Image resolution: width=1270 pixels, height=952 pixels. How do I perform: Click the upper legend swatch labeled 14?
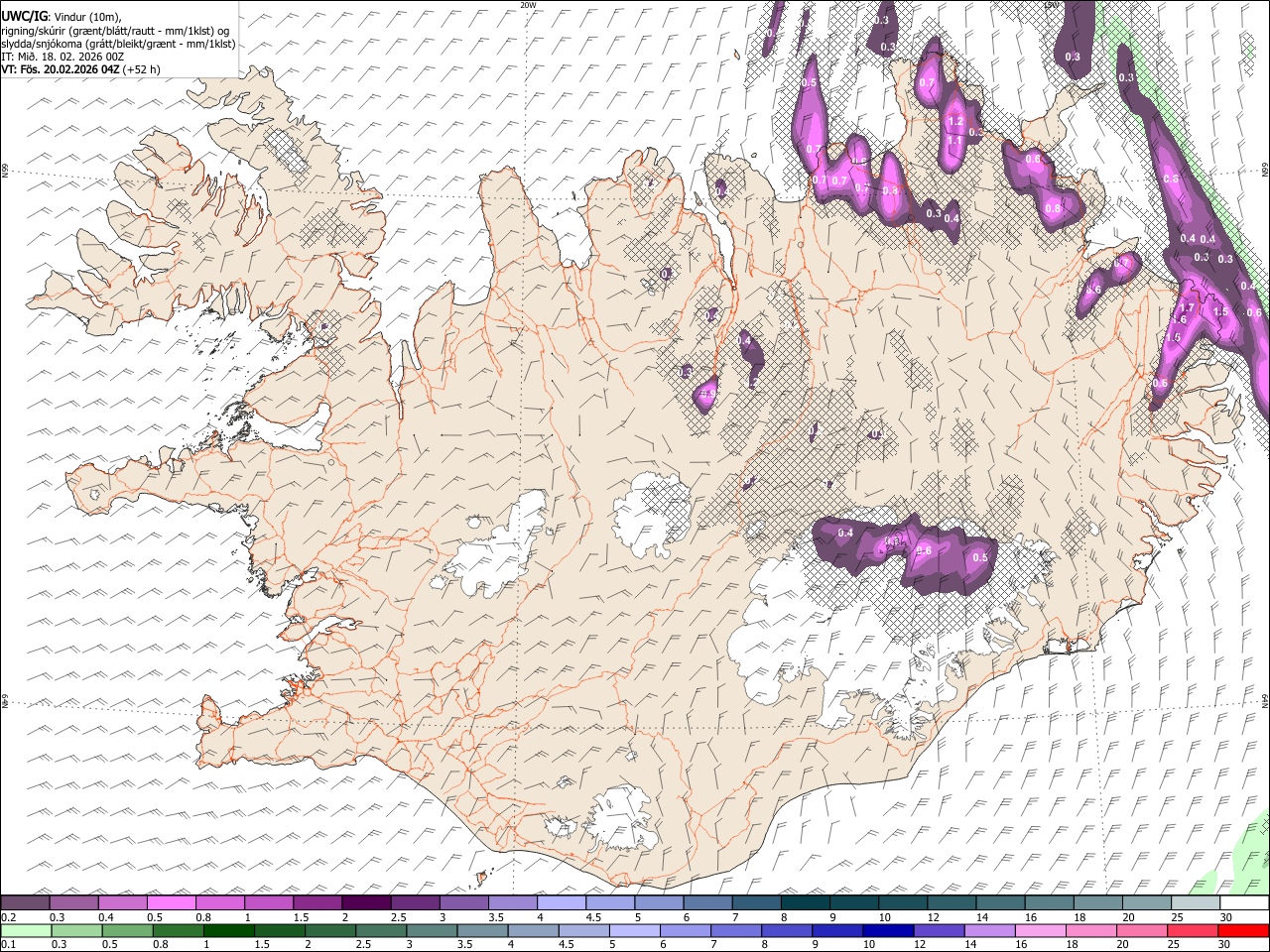pos(999,902)
